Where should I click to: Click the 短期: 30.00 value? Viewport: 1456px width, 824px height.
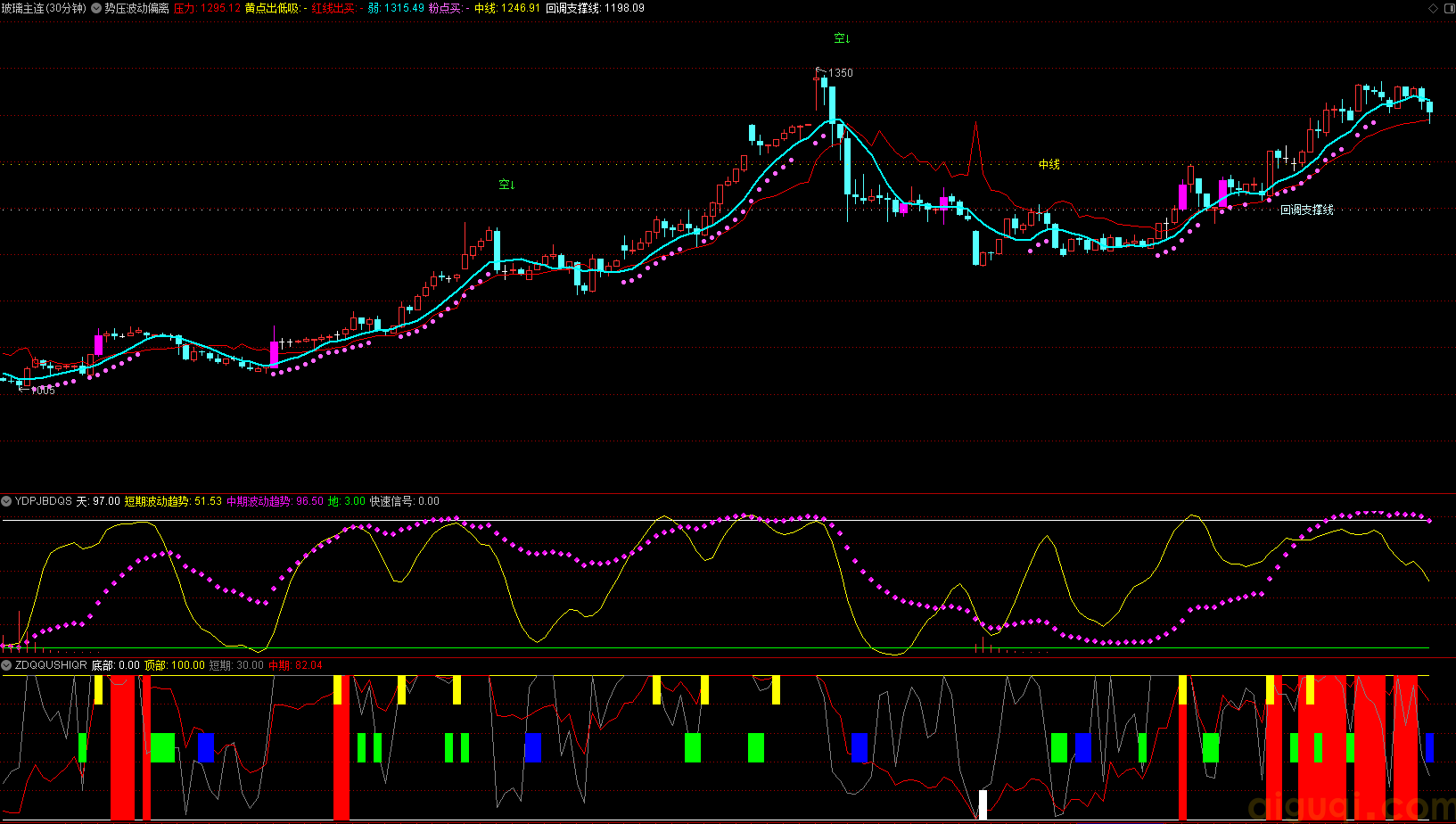click(236, 665)
